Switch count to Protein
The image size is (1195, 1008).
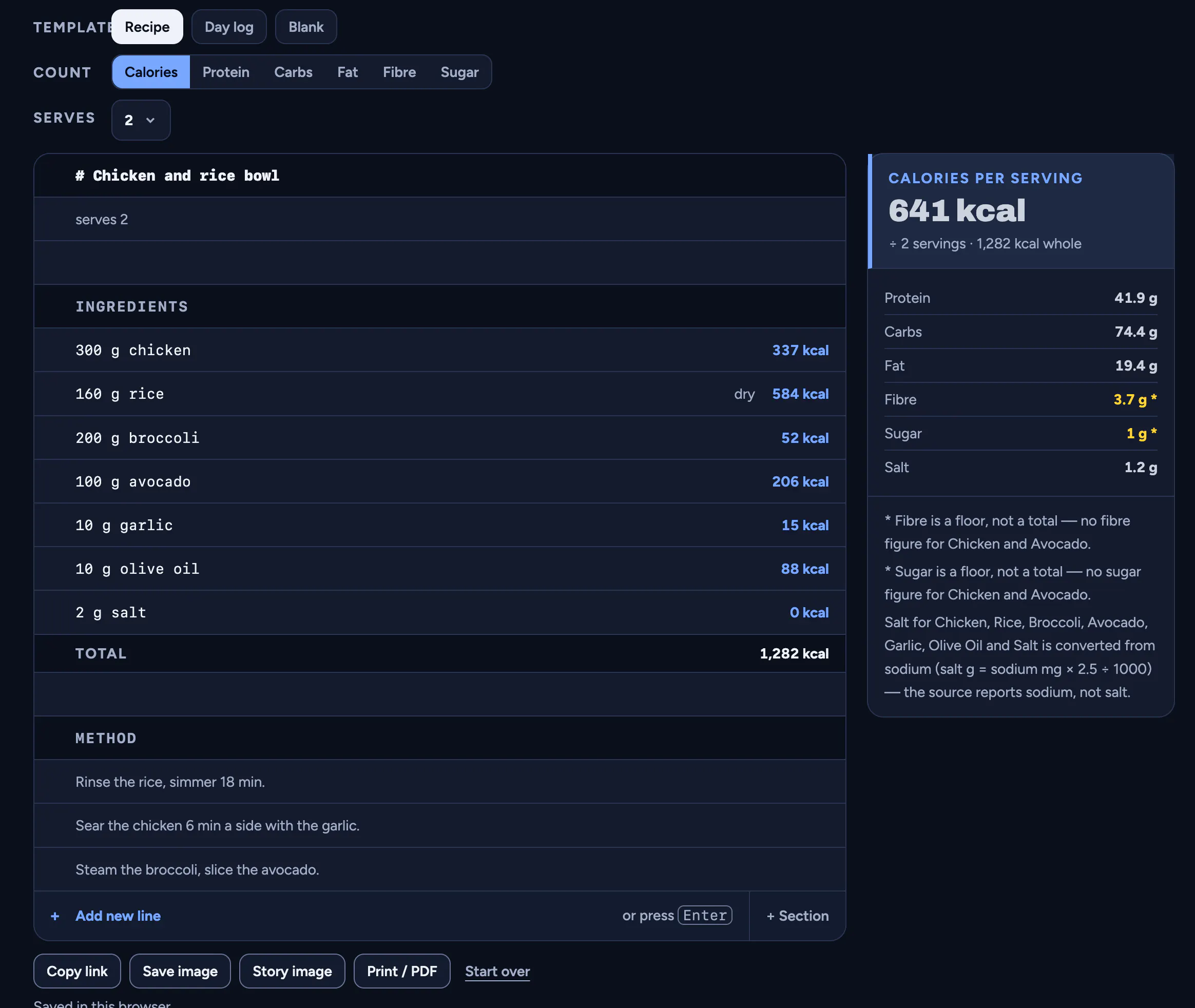pos(226,72)
